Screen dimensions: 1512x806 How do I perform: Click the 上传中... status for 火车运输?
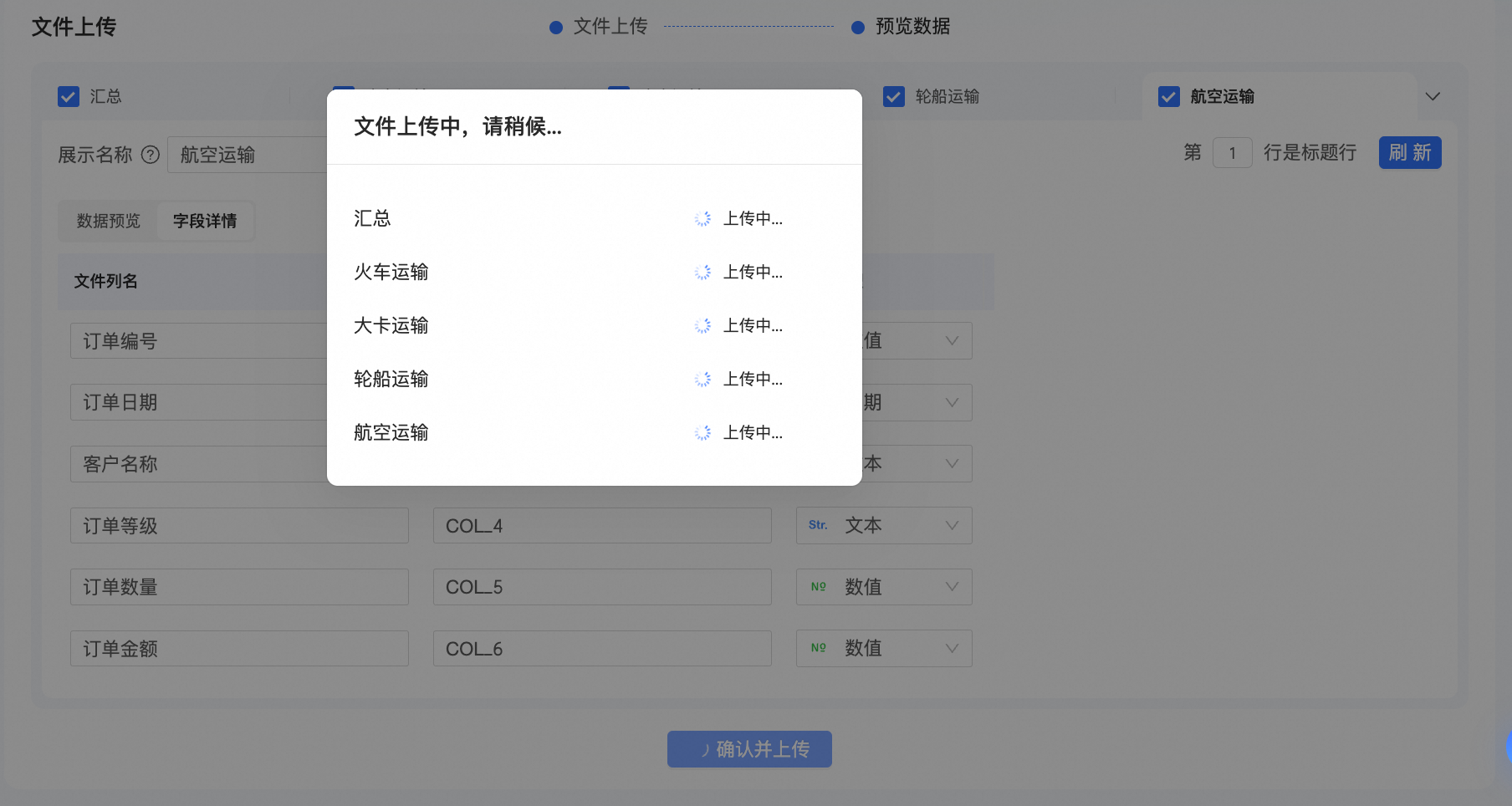pyautogui.click(x=753, y=273)
